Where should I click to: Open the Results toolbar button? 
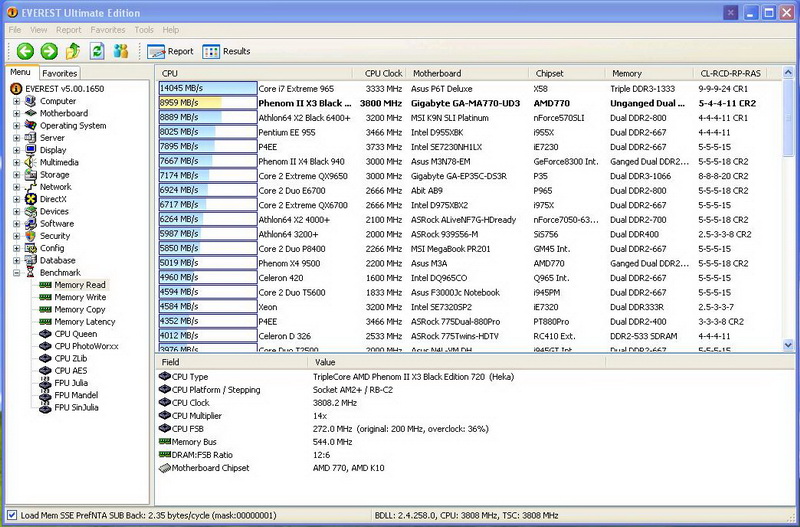[x=226, y=52]
